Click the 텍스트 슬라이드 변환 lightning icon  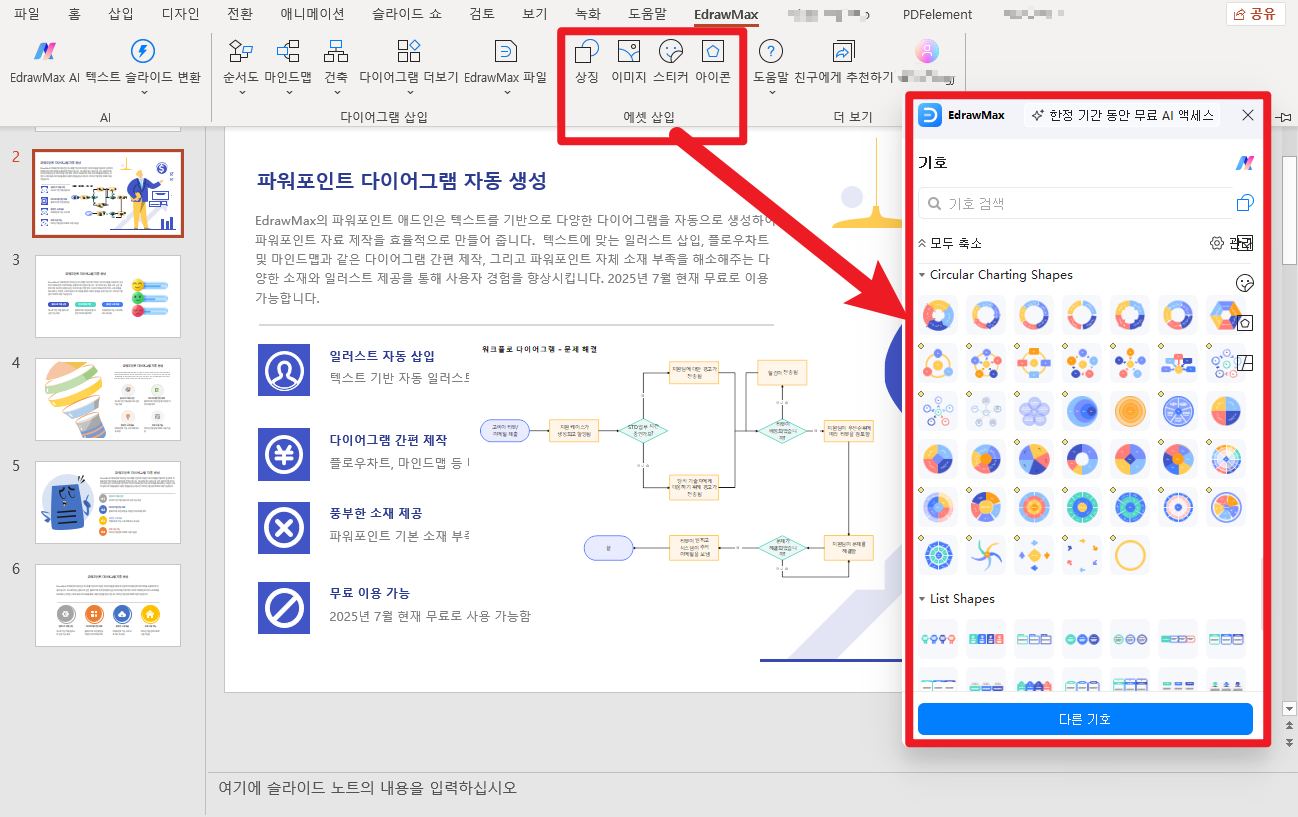tap(143, 52)
